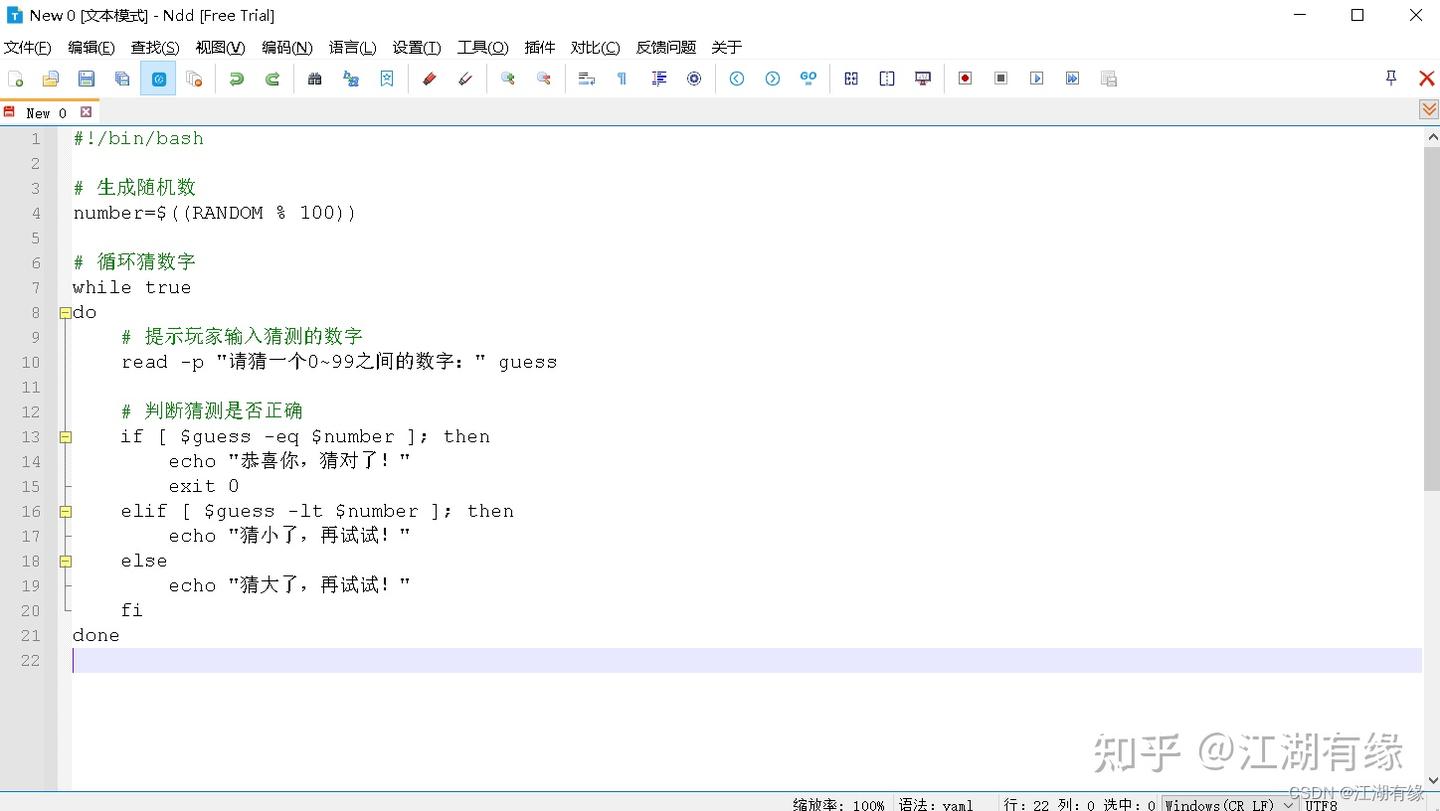Toggle word wrap mode

click(585, 78)
